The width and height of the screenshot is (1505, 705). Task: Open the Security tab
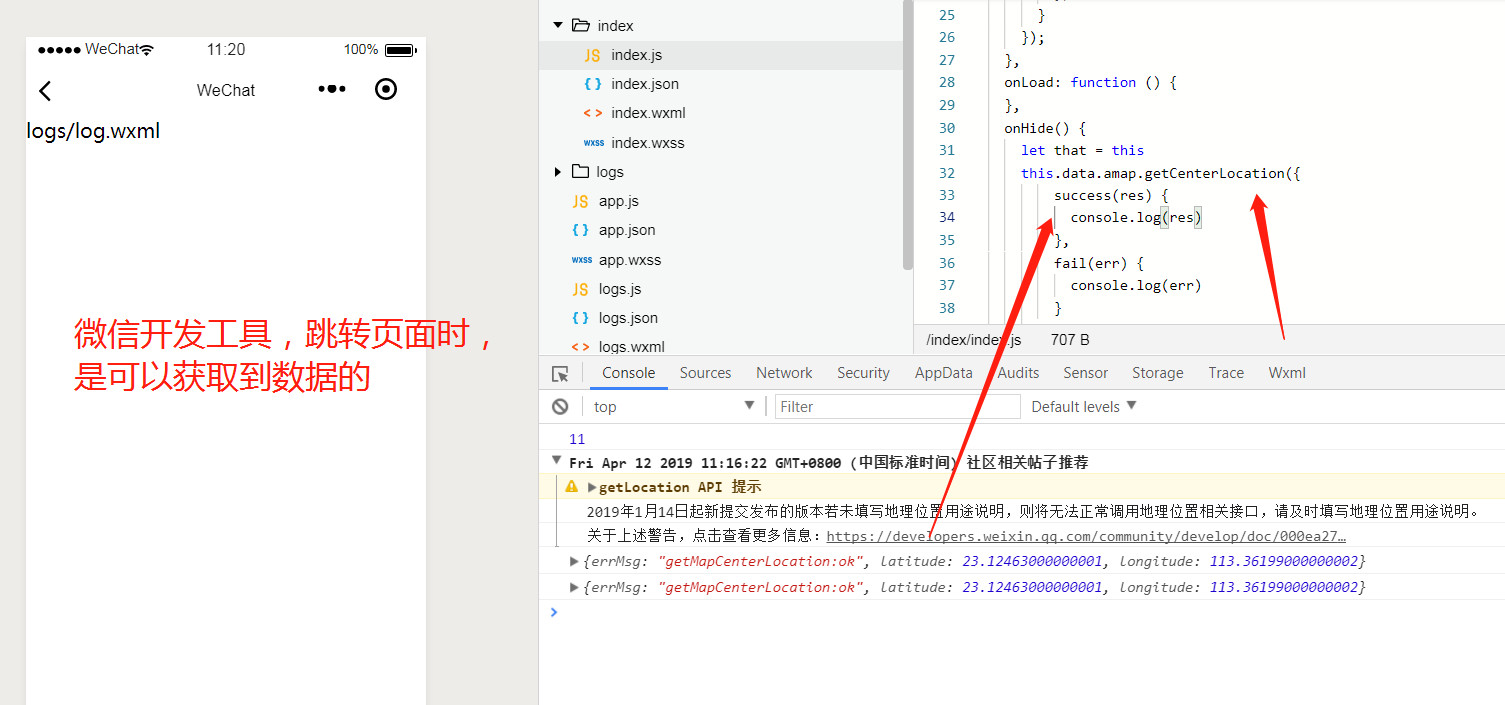point(863,373)
